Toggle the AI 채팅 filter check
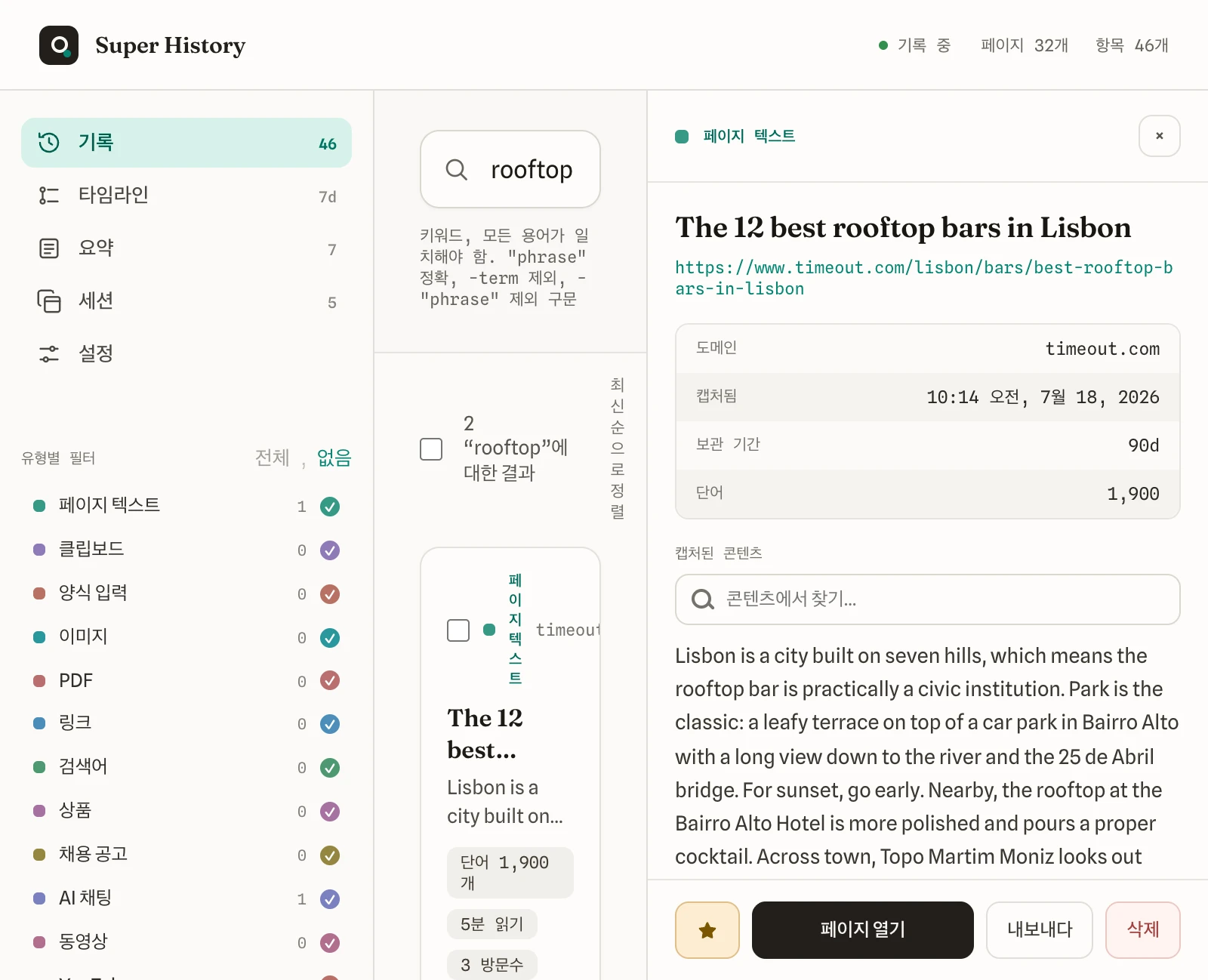 click(x=330, y=899)
